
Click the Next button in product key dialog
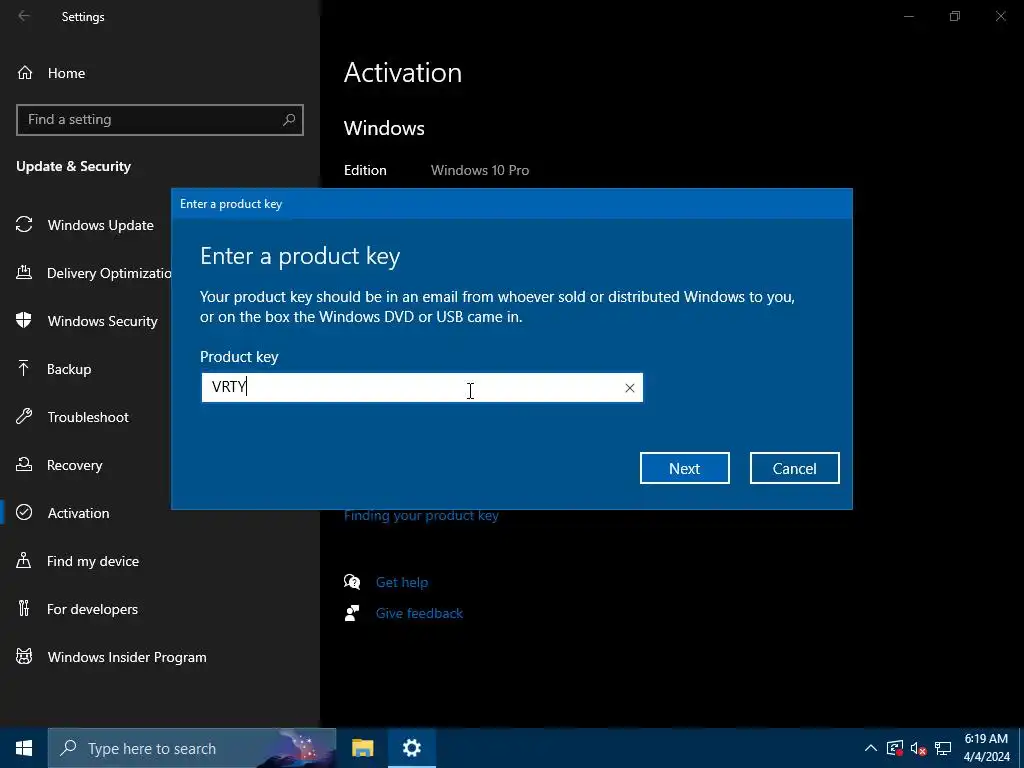point(684,468)
